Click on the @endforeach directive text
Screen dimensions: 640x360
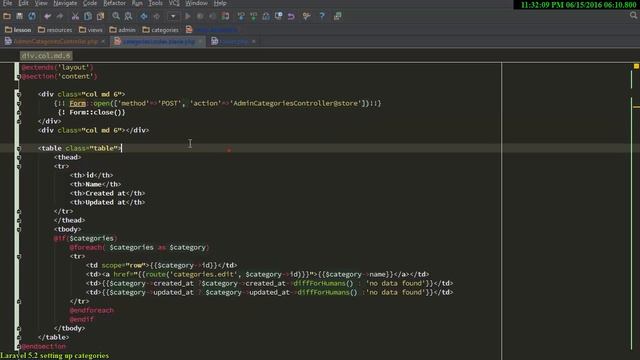coord(91,310)
